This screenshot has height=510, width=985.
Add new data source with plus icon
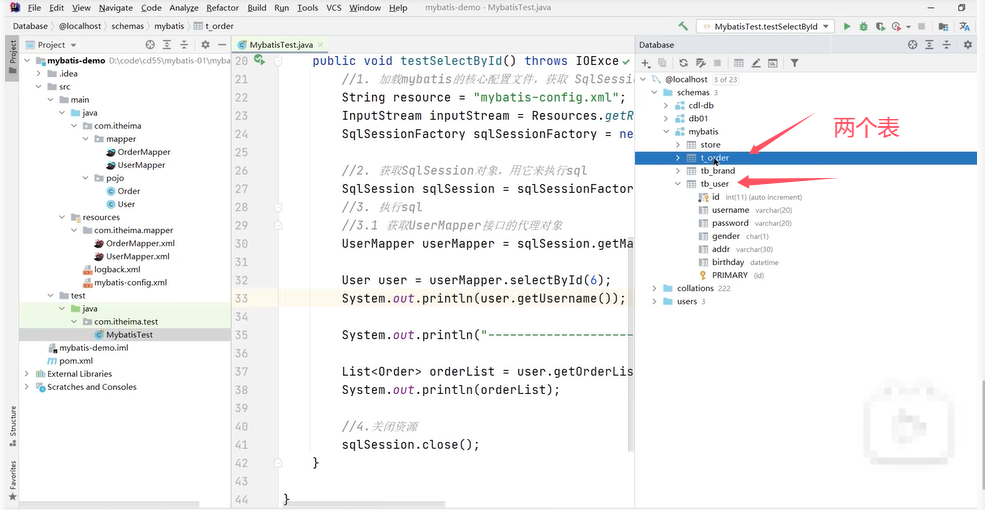click(x=645, y=63)
